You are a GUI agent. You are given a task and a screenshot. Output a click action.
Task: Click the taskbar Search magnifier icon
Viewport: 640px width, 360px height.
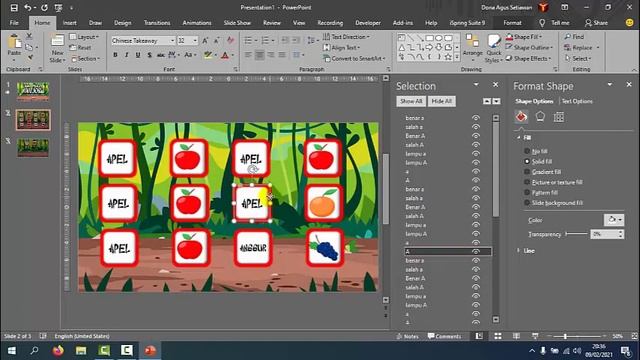tap(34, 351)
